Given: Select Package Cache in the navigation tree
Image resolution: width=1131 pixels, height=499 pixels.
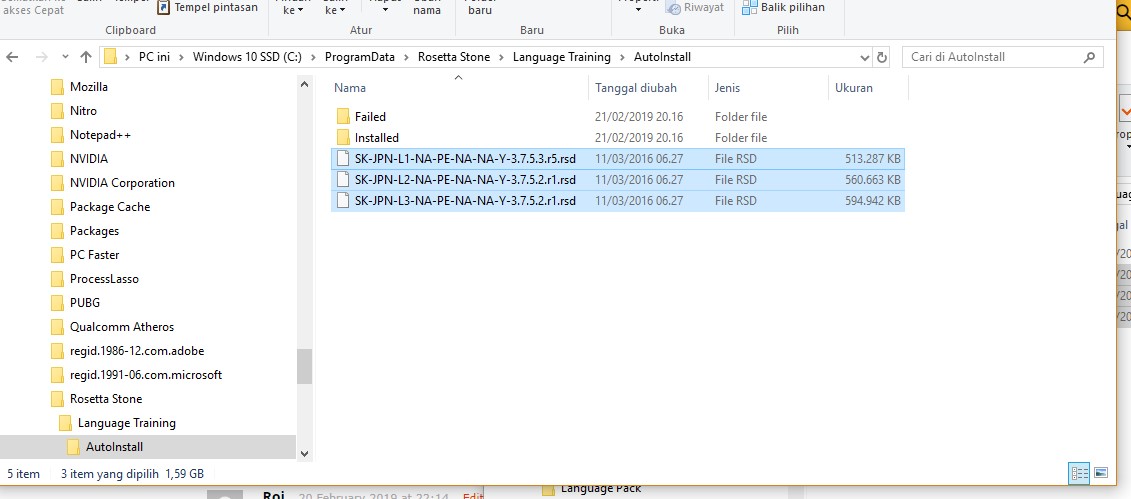Looking at the screenshot, I should click(x=110, y=207).
